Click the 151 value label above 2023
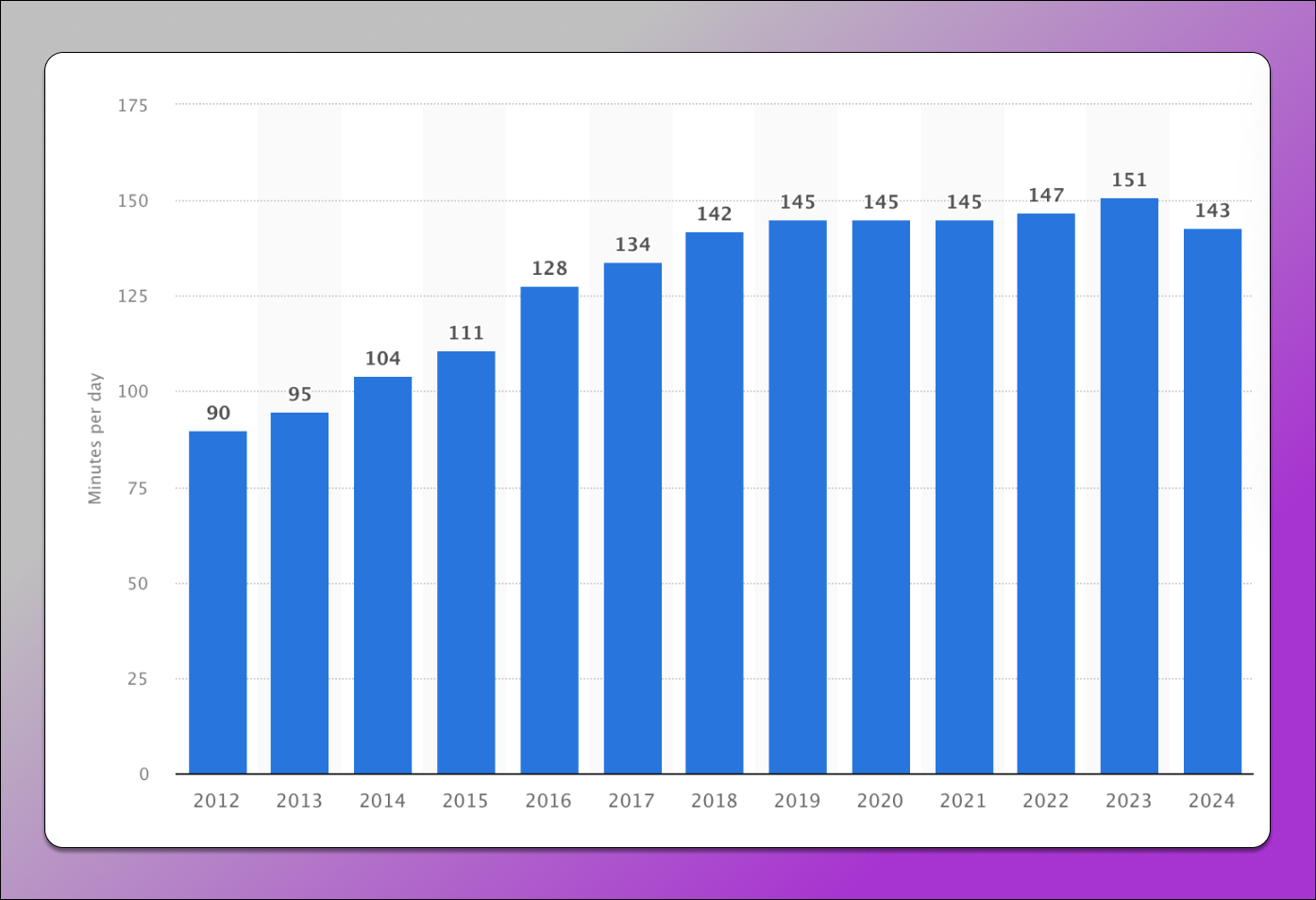This screenshot has width=1316, height=900. 1129,180
